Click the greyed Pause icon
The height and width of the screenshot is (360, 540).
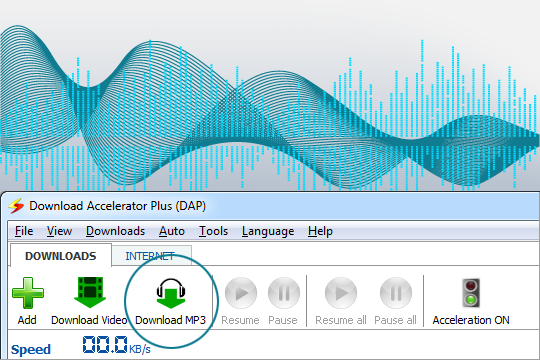[x=284, y=293]
